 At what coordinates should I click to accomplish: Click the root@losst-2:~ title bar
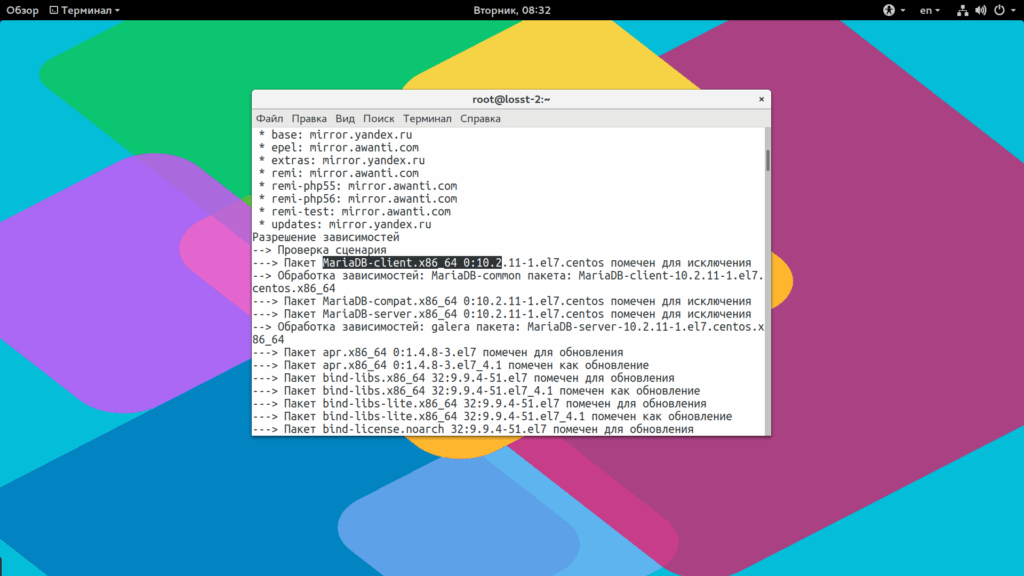click(x=511, y=99)
